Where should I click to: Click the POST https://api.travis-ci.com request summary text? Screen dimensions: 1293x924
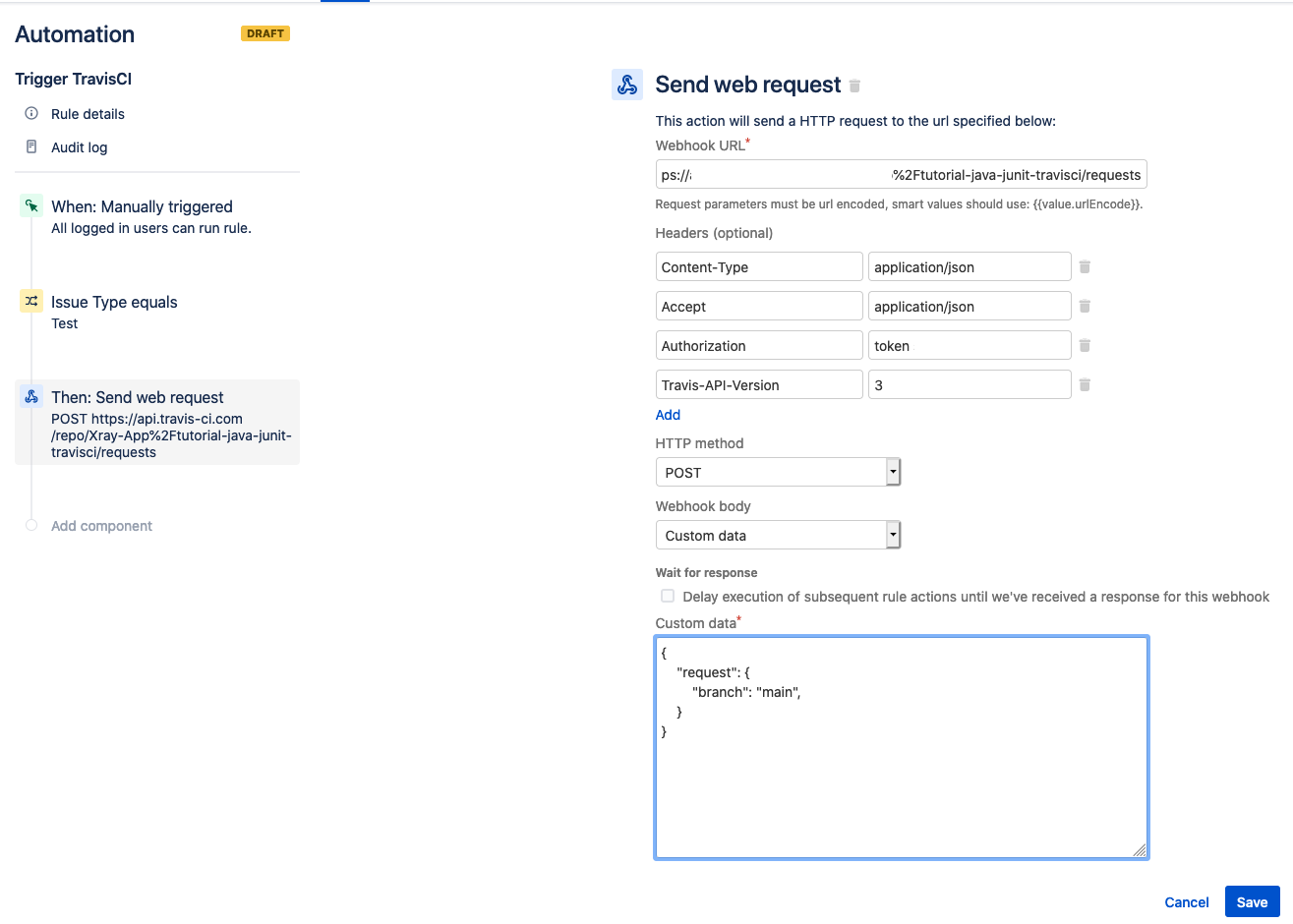pyautogui.click(x=171, y=435)
